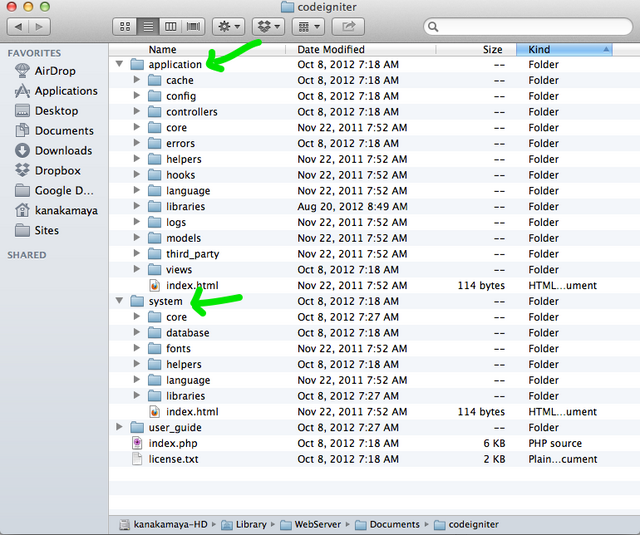640x535 pixels.
Task: Click the FAVORITES sidebar heading
Action: (x=34, y=53)
